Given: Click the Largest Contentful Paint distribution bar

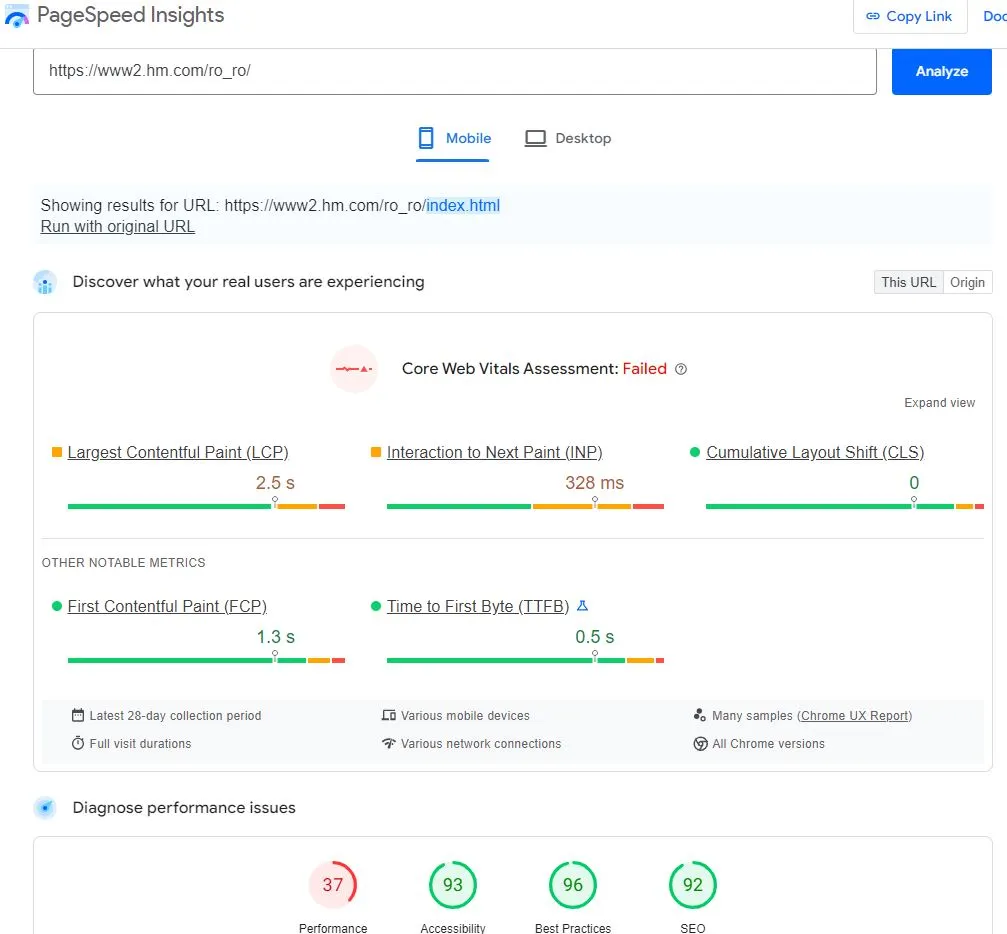Looking at the screenshot, I should pyautogui.click(x=206, y=506).
